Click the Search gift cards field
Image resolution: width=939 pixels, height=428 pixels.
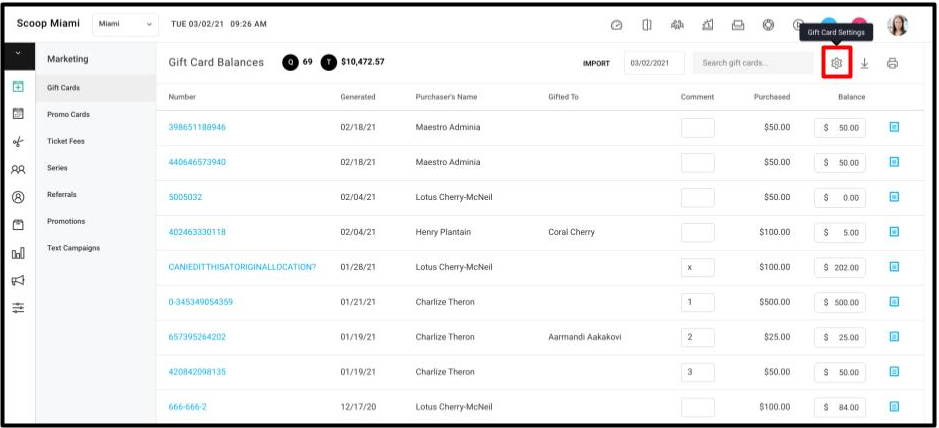[x=753, y=63]
